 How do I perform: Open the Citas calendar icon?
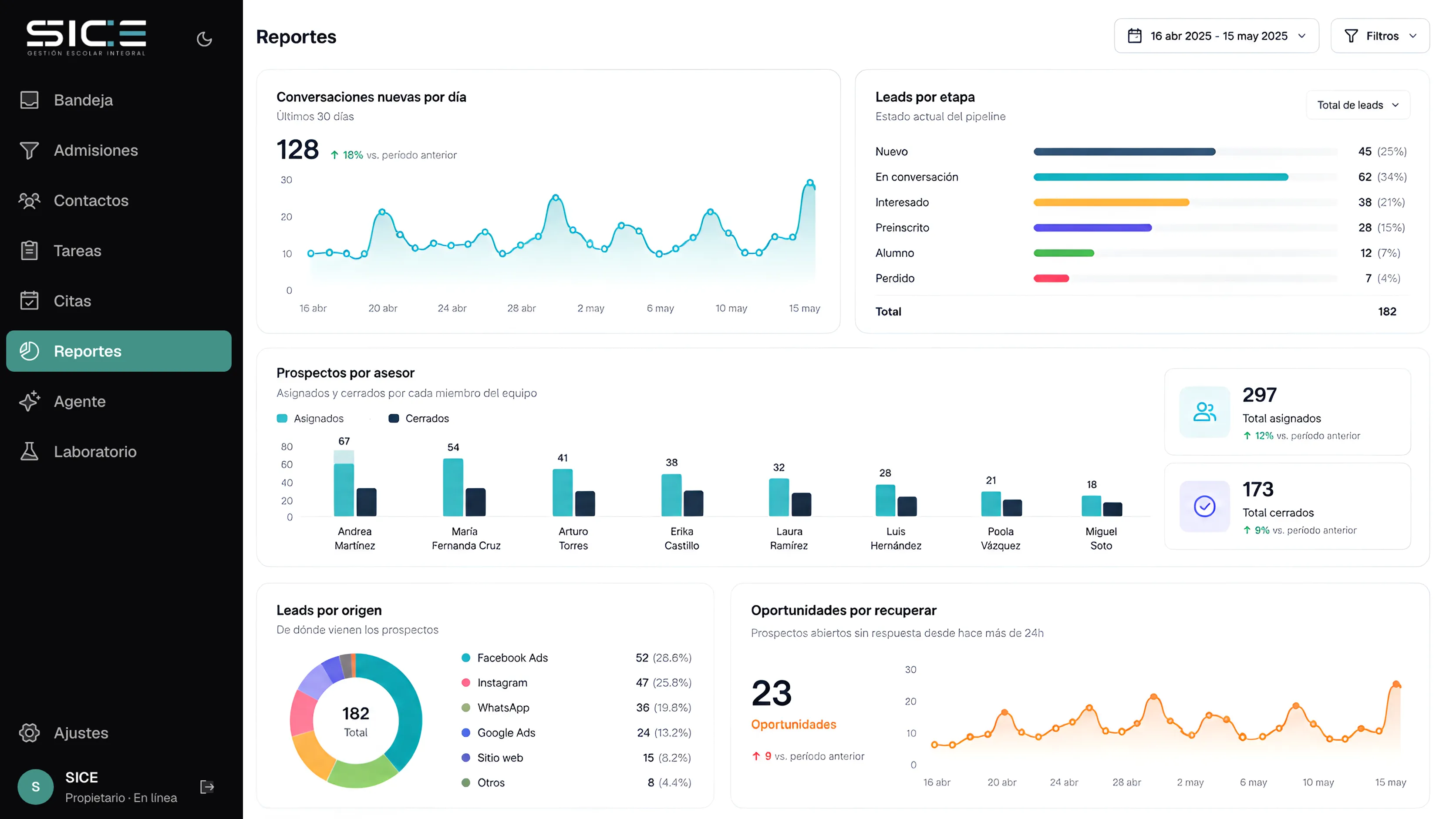(x=30, y=300)
